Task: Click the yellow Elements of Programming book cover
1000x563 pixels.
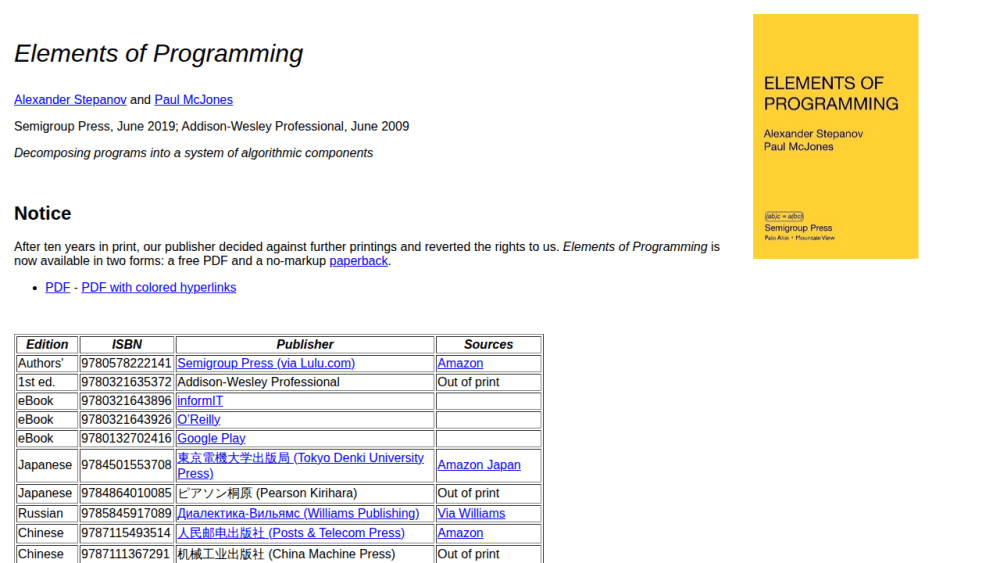Action: pyautogui.click(x=835, y=136)
